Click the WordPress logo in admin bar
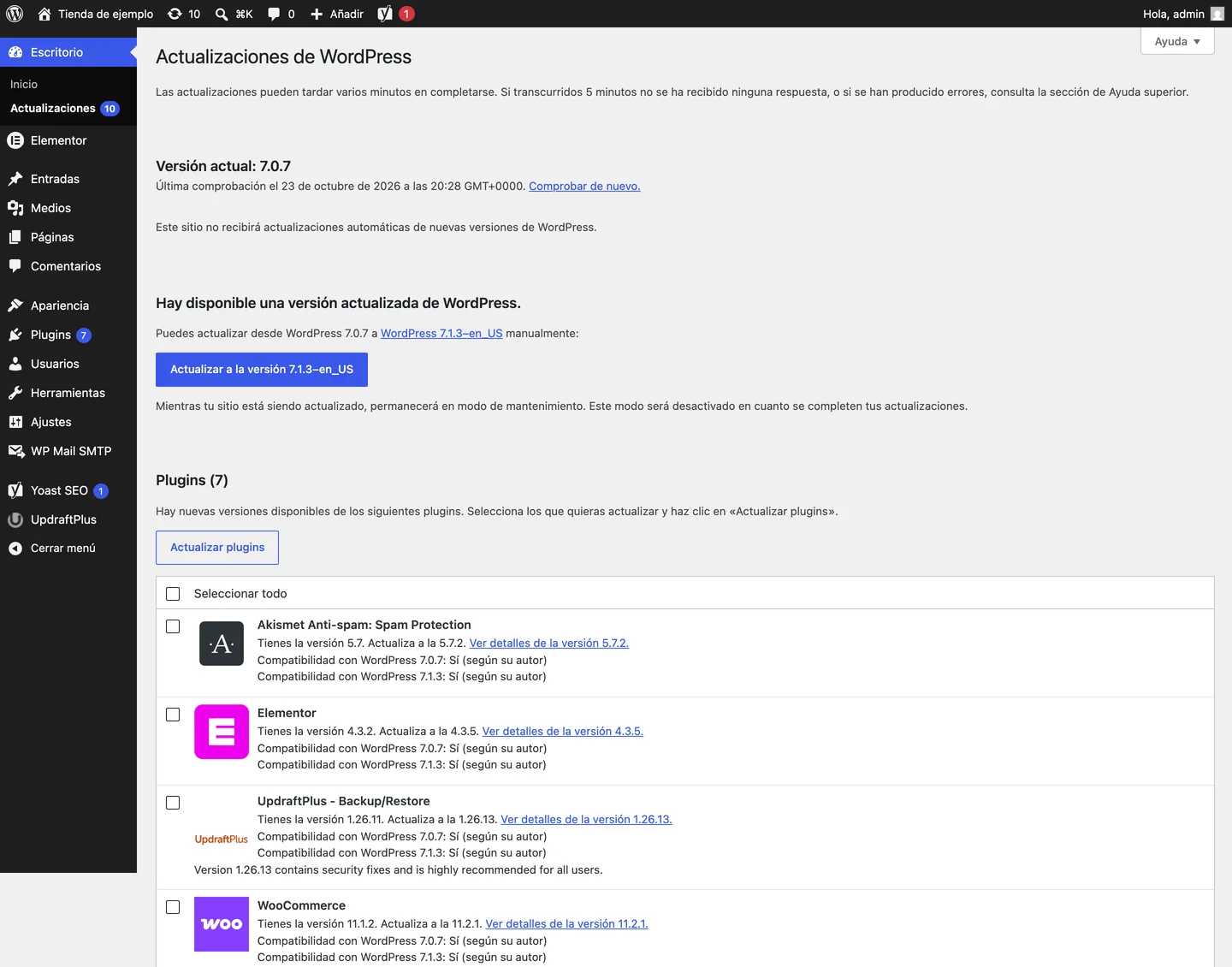This screenshot has width=1232, height=967. [15, 14]
